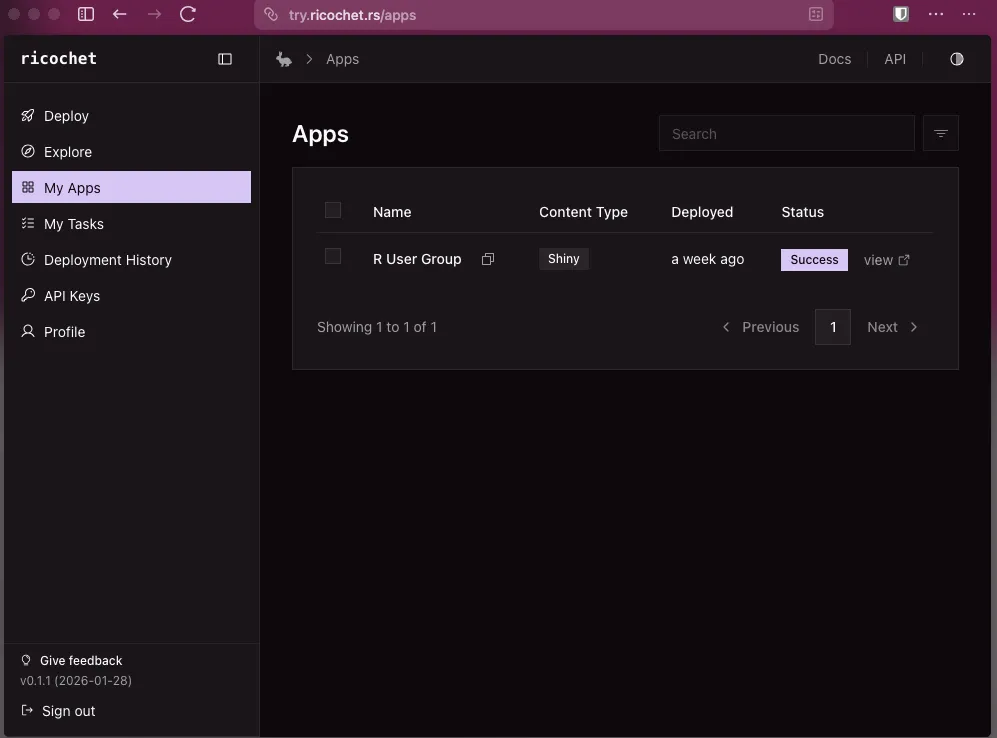This screenshot has height=738, width=997.
Task: Click the reader mode icon in address bar
Action: click(816, 14)
